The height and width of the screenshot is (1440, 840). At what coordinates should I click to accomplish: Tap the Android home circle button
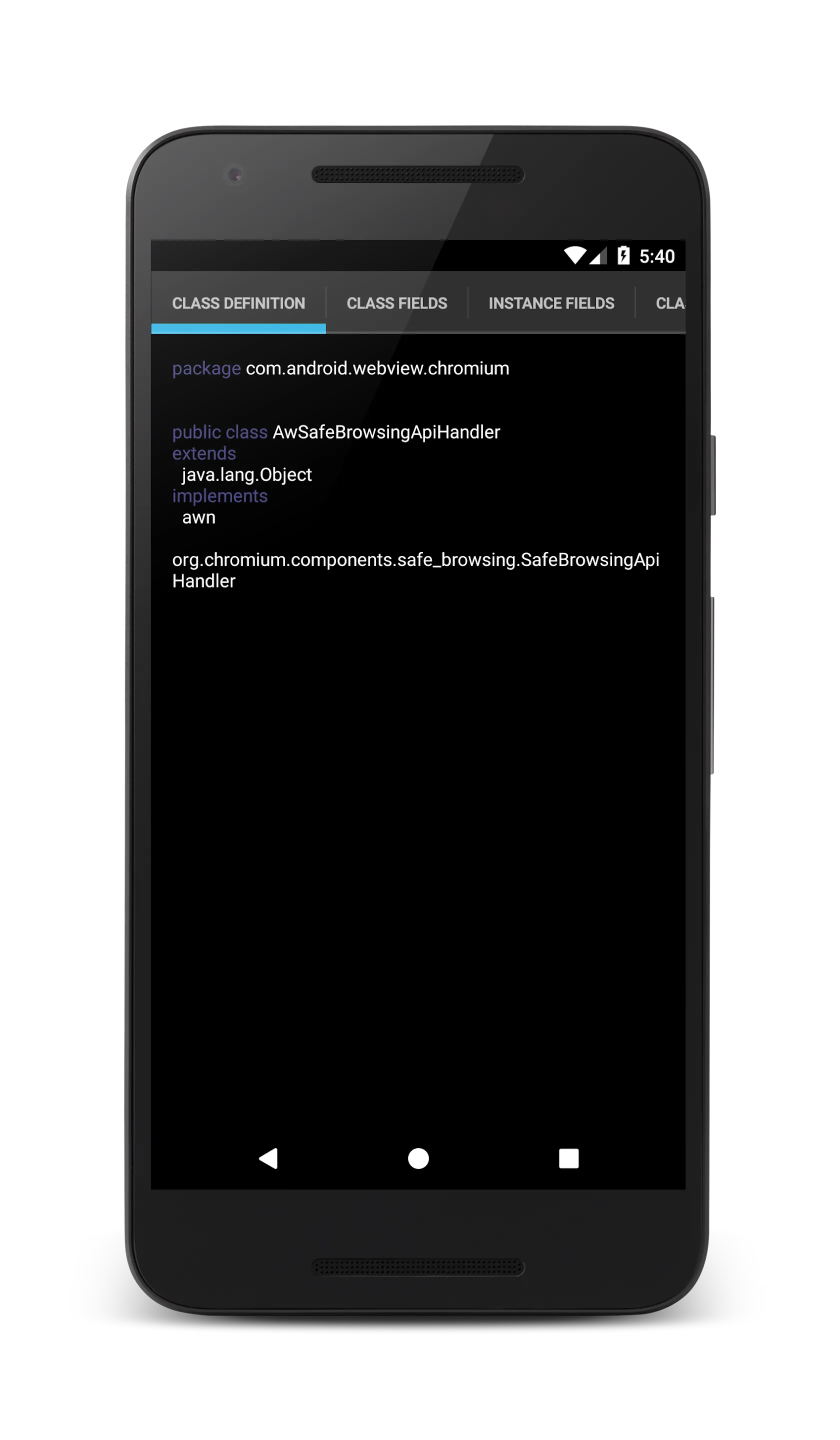click(x=419, y=1159)
